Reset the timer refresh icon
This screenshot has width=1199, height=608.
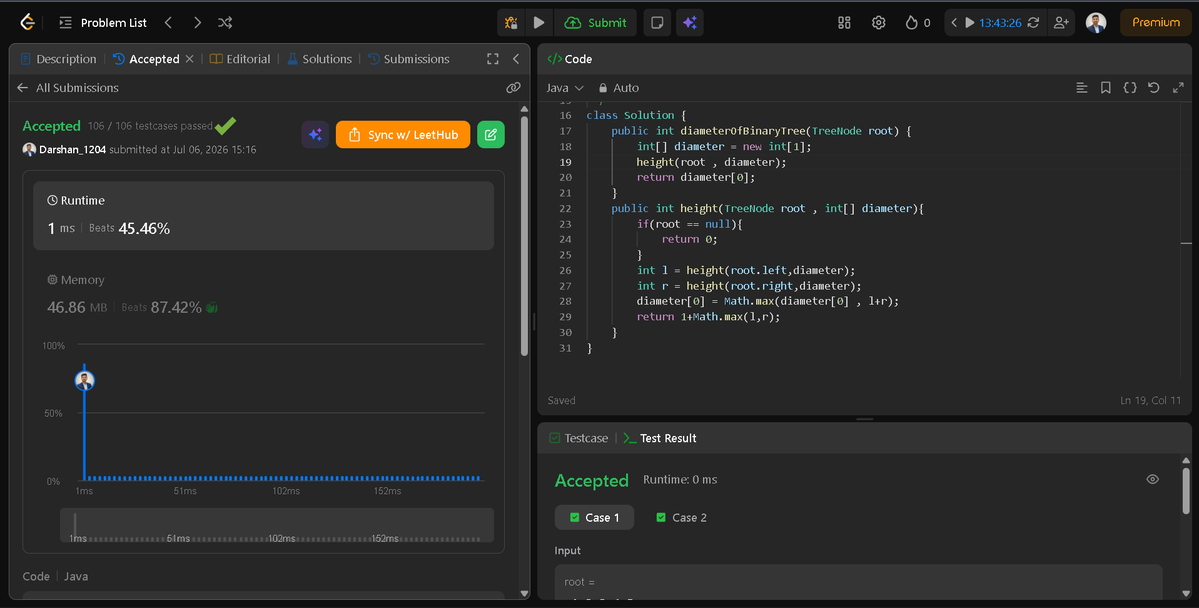coord(1033,23)
